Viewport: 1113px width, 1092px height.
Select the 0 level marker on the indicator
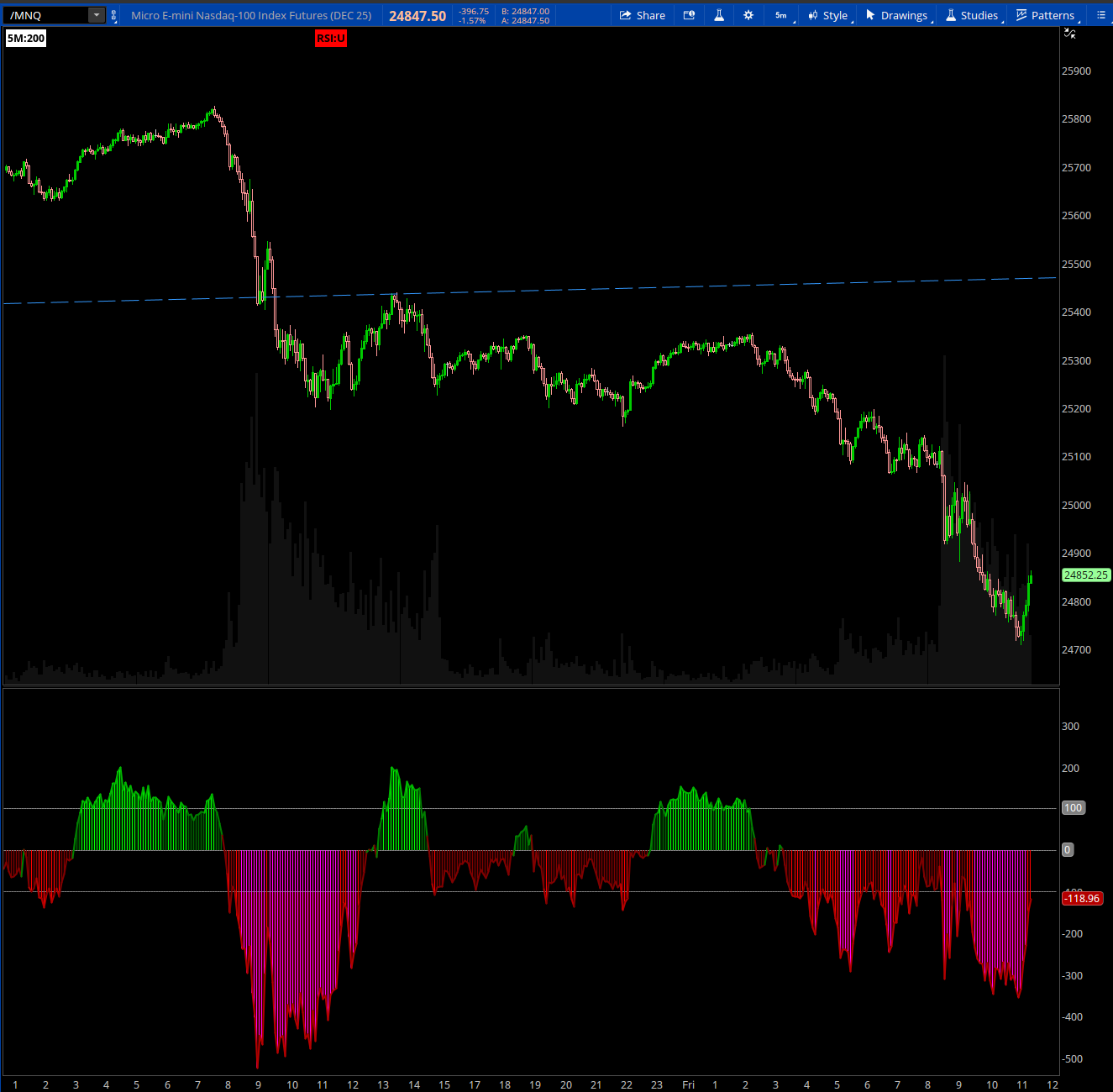(x=1068, y=850)
